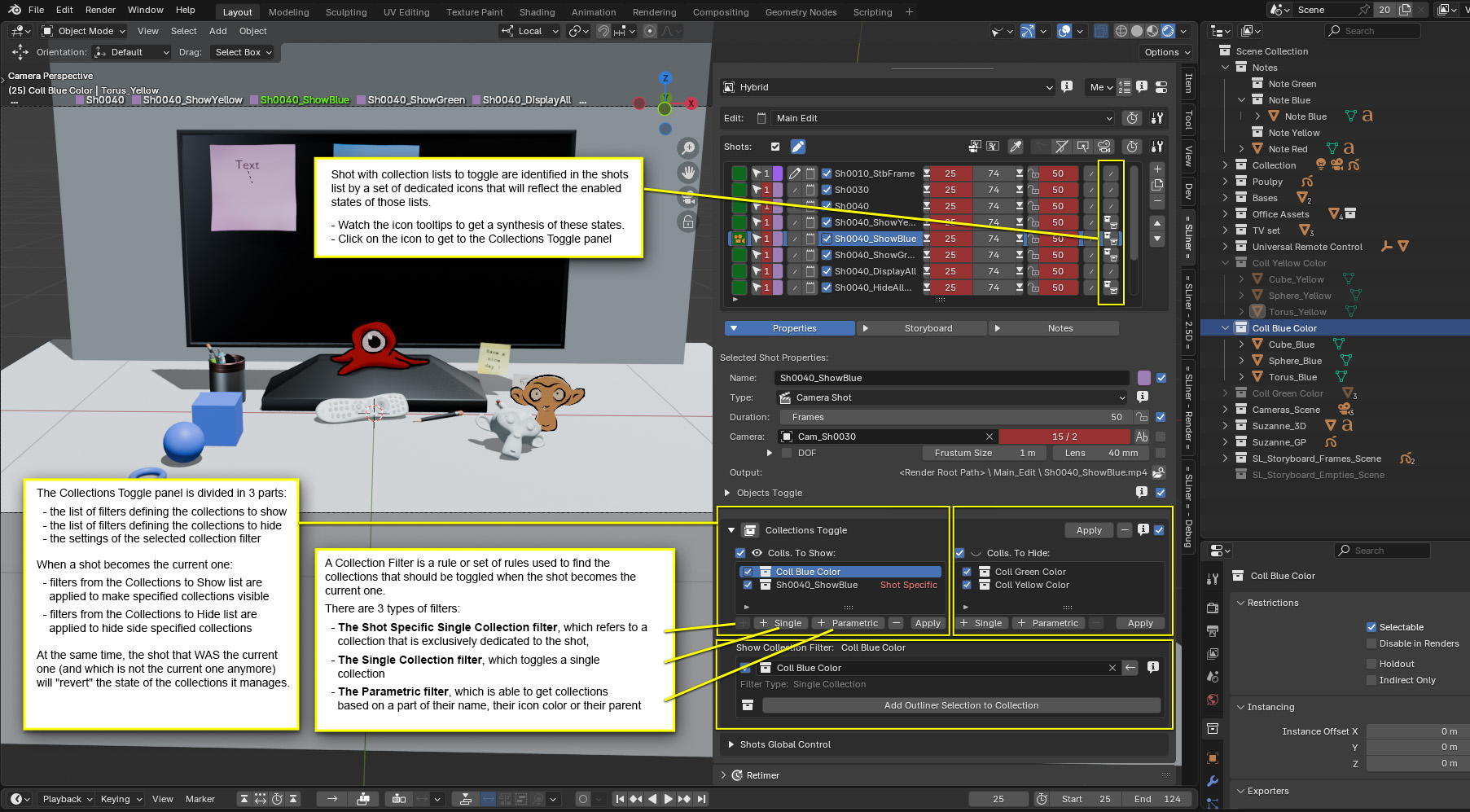This screenshot has width=1470, height=812.
Task: Clear the Coll Blue Color filter field
Action: 1112,668
